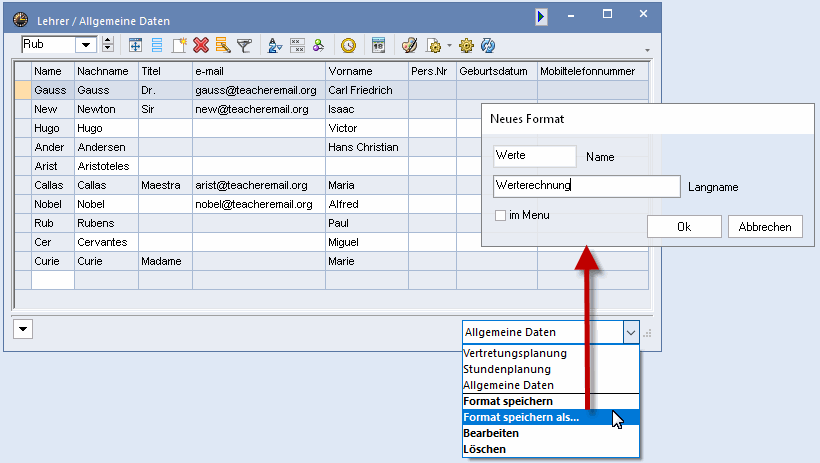Maximize the Lehrer window

[607, 14]
